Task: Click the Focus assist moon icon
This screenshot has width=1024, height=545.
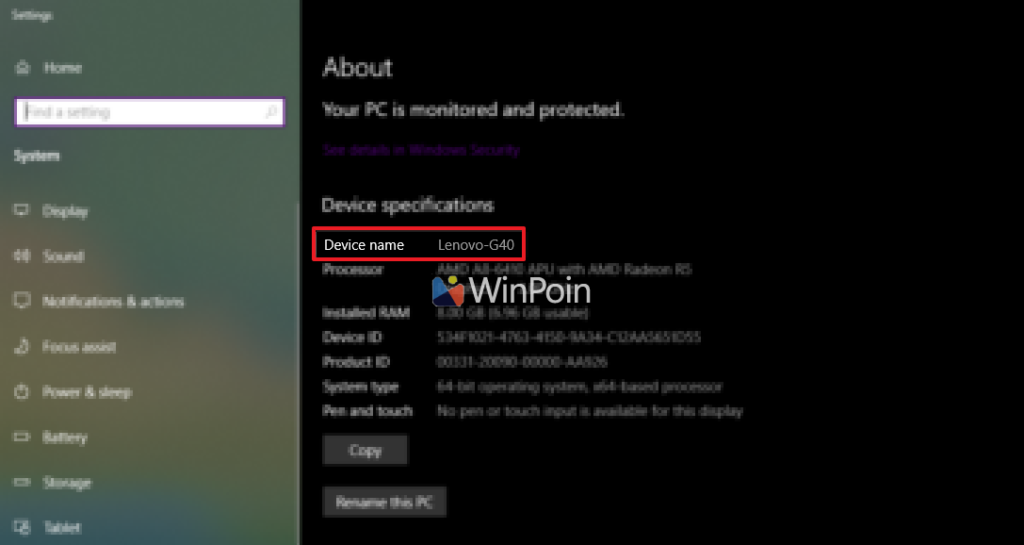Action: (x=22, y=347)
